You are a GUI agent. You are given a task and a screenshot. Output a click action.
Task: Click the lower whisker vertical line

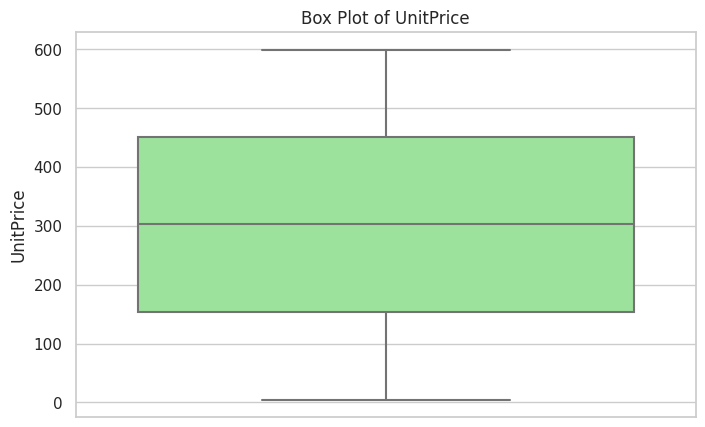[x=386, y=356]
